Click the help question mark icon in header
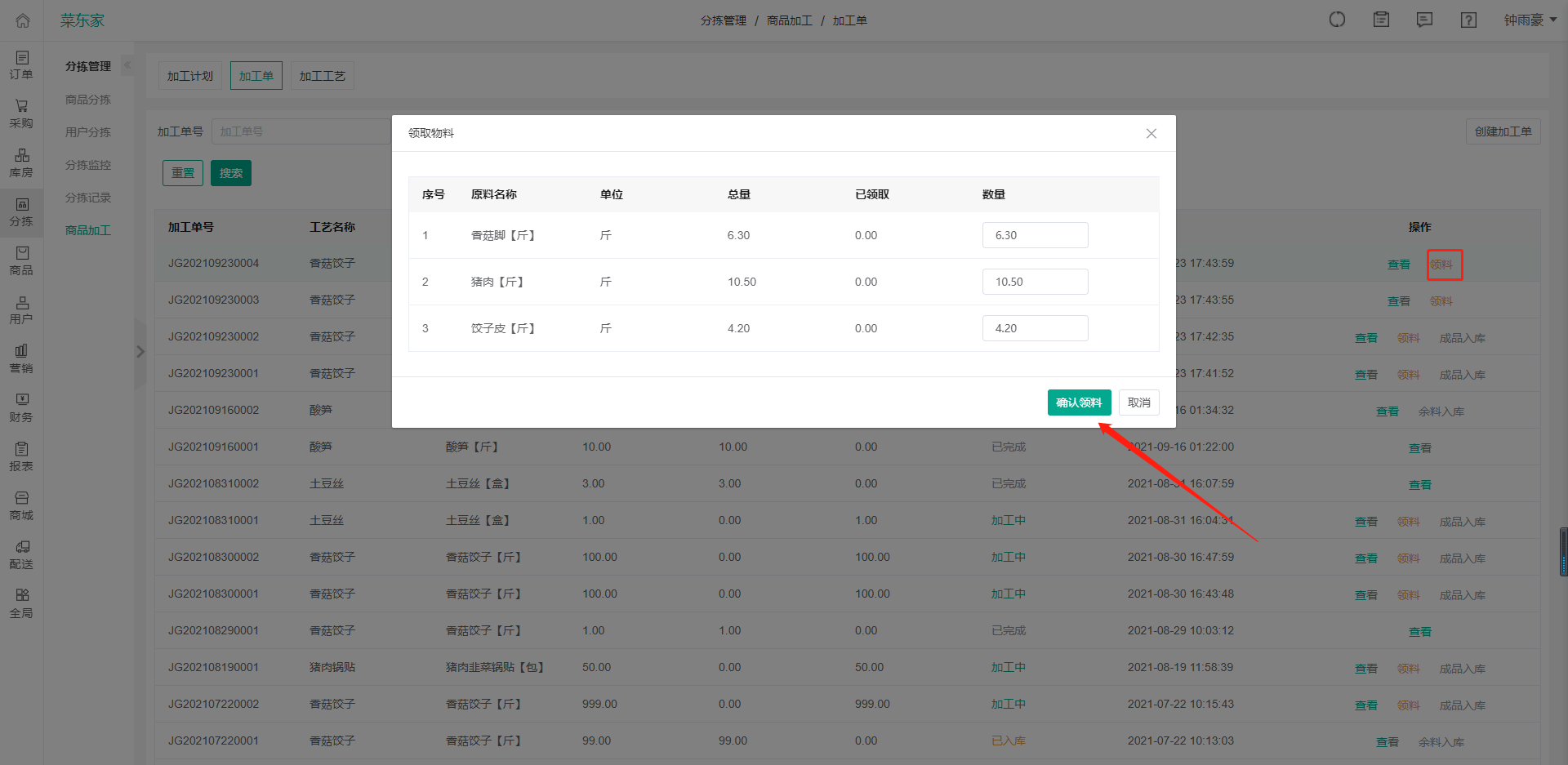The image size is (1568, 765). [x=1468, y=20]
